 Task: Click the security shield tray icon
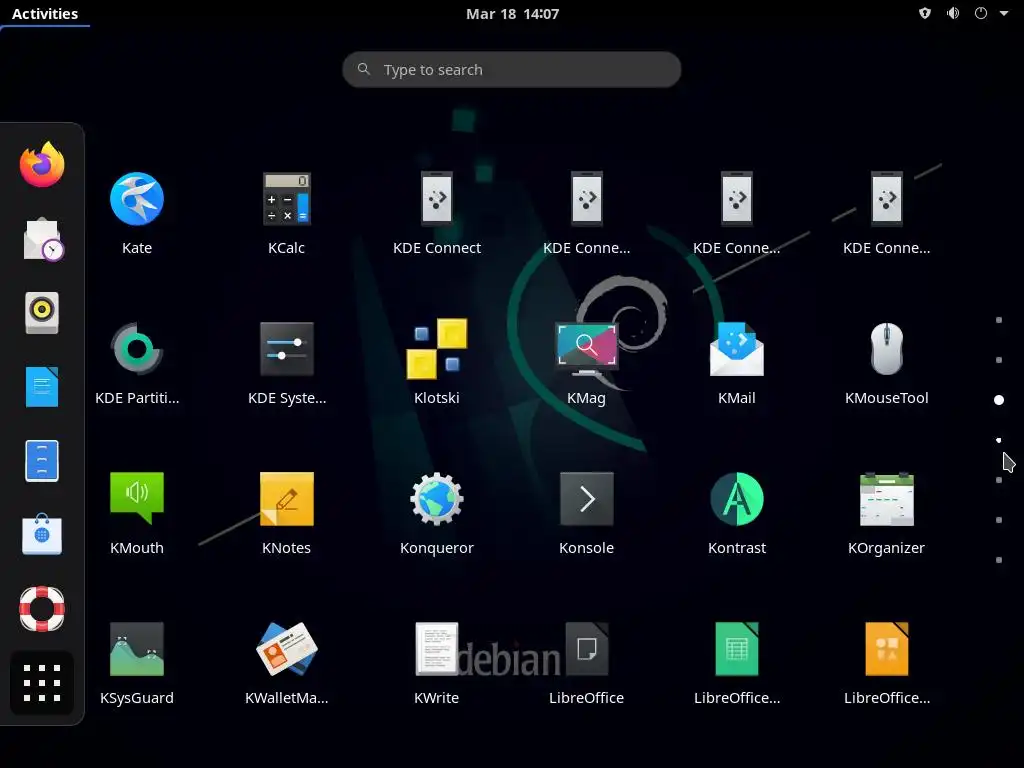(x=925, y=13)
